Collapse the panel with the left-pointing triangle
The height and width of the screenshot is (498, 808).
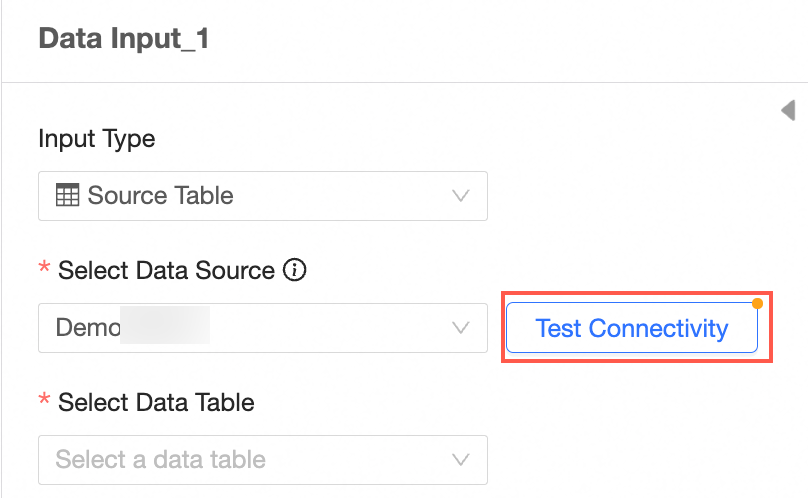[x=788, y=110]
